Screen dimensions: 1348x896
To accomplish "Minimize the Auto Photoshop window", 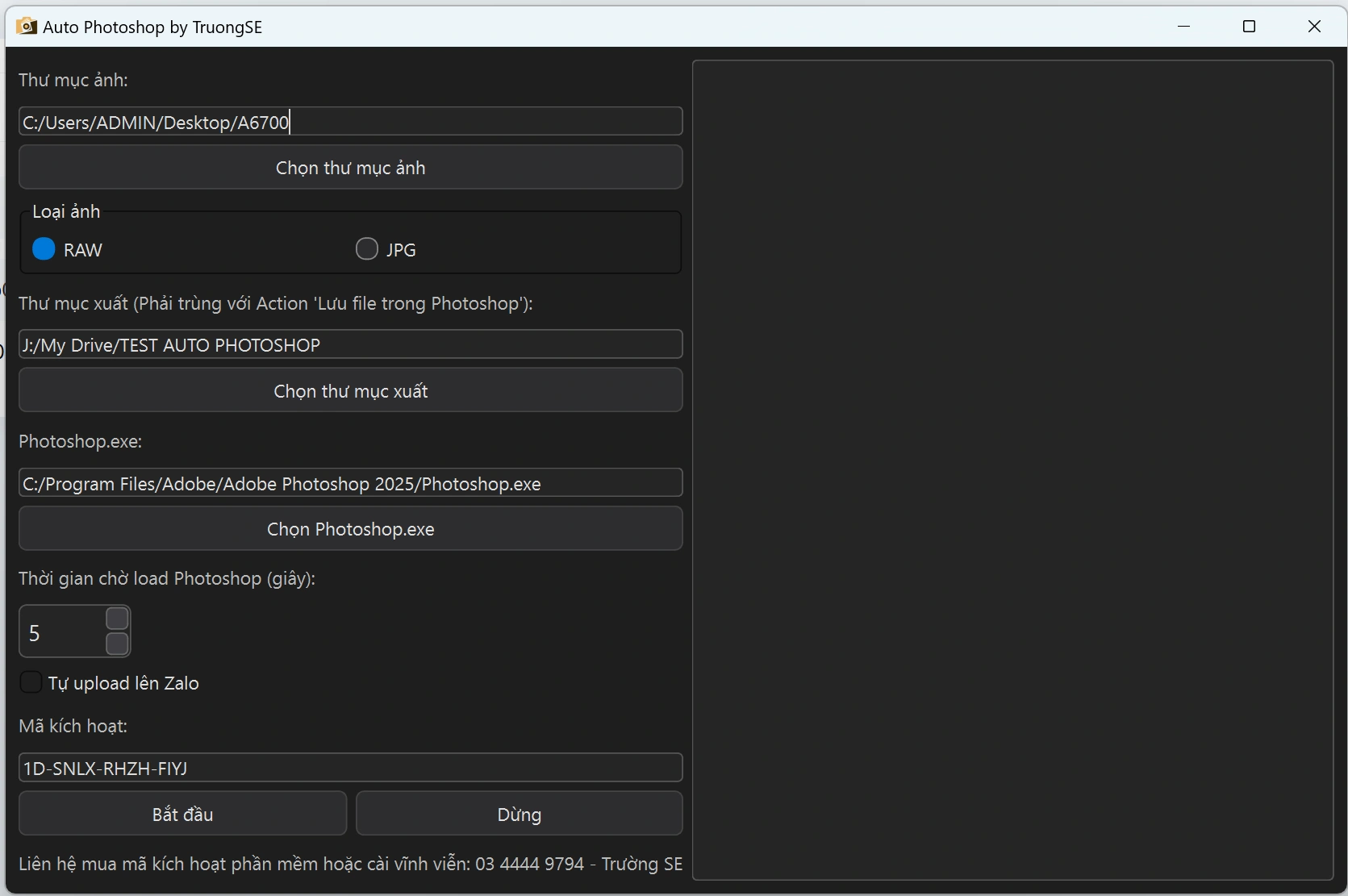I will click(1183, 27).
